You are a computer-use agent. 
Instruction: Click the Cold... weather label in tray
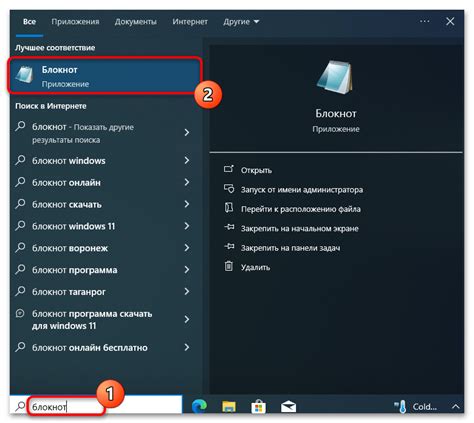click(x=424, y=407)
